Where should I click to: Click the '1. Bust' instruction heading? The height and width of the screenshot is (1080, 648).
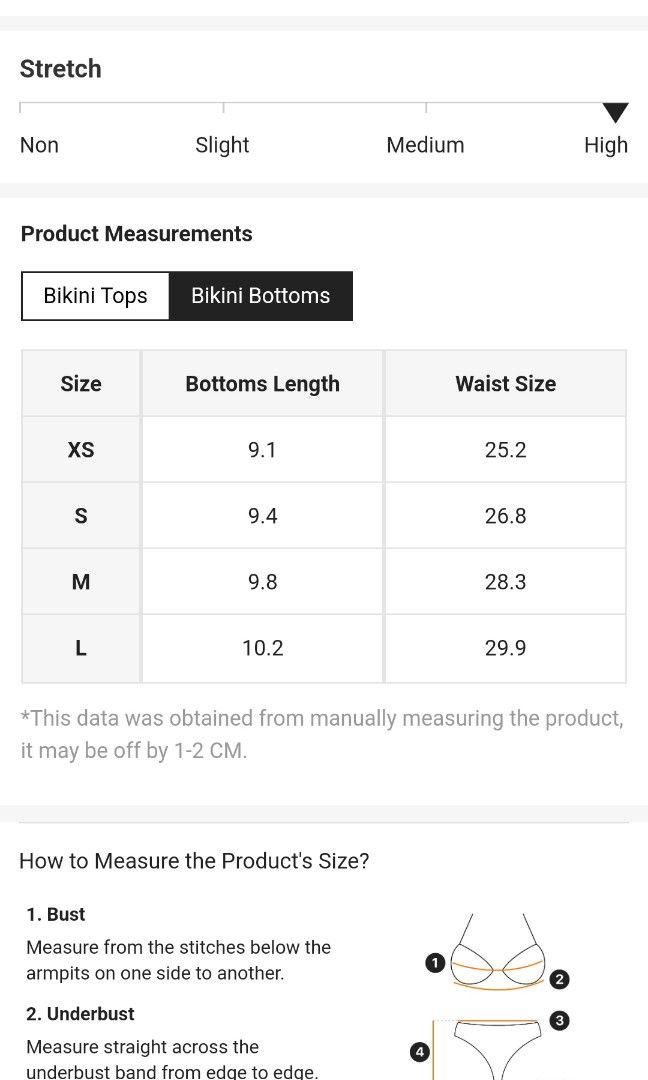pos(56,914)
